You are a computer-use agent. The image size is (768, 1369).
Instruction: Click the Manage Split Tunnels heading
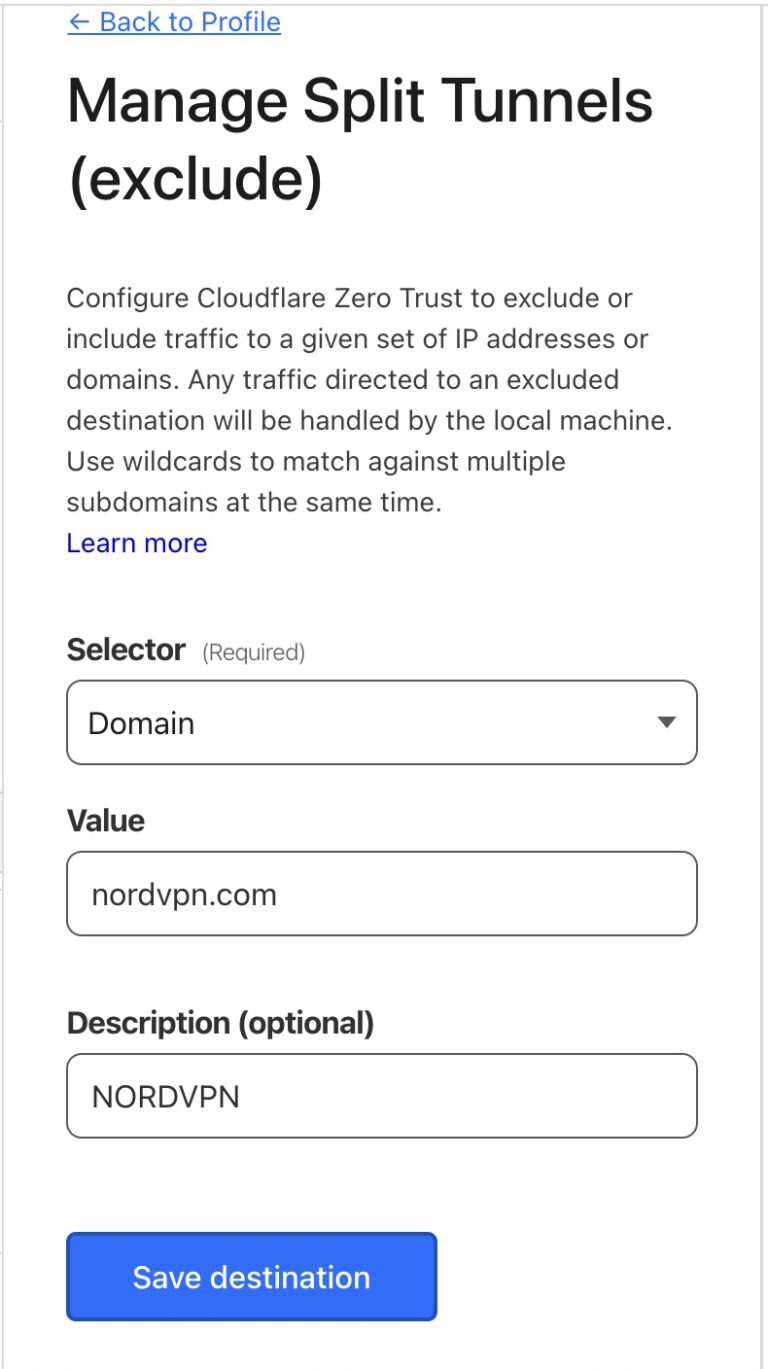point(360,101)
